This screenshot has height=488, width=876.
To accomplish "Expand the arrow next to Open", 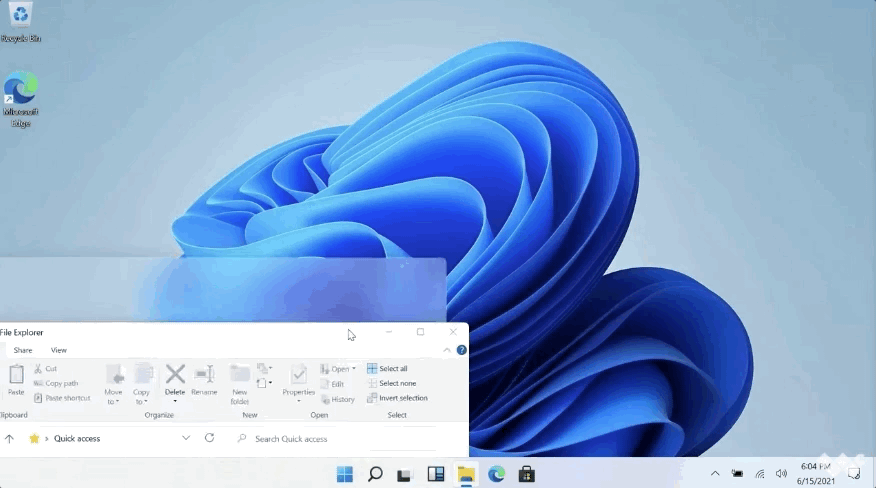I will [x=354, y=369].
